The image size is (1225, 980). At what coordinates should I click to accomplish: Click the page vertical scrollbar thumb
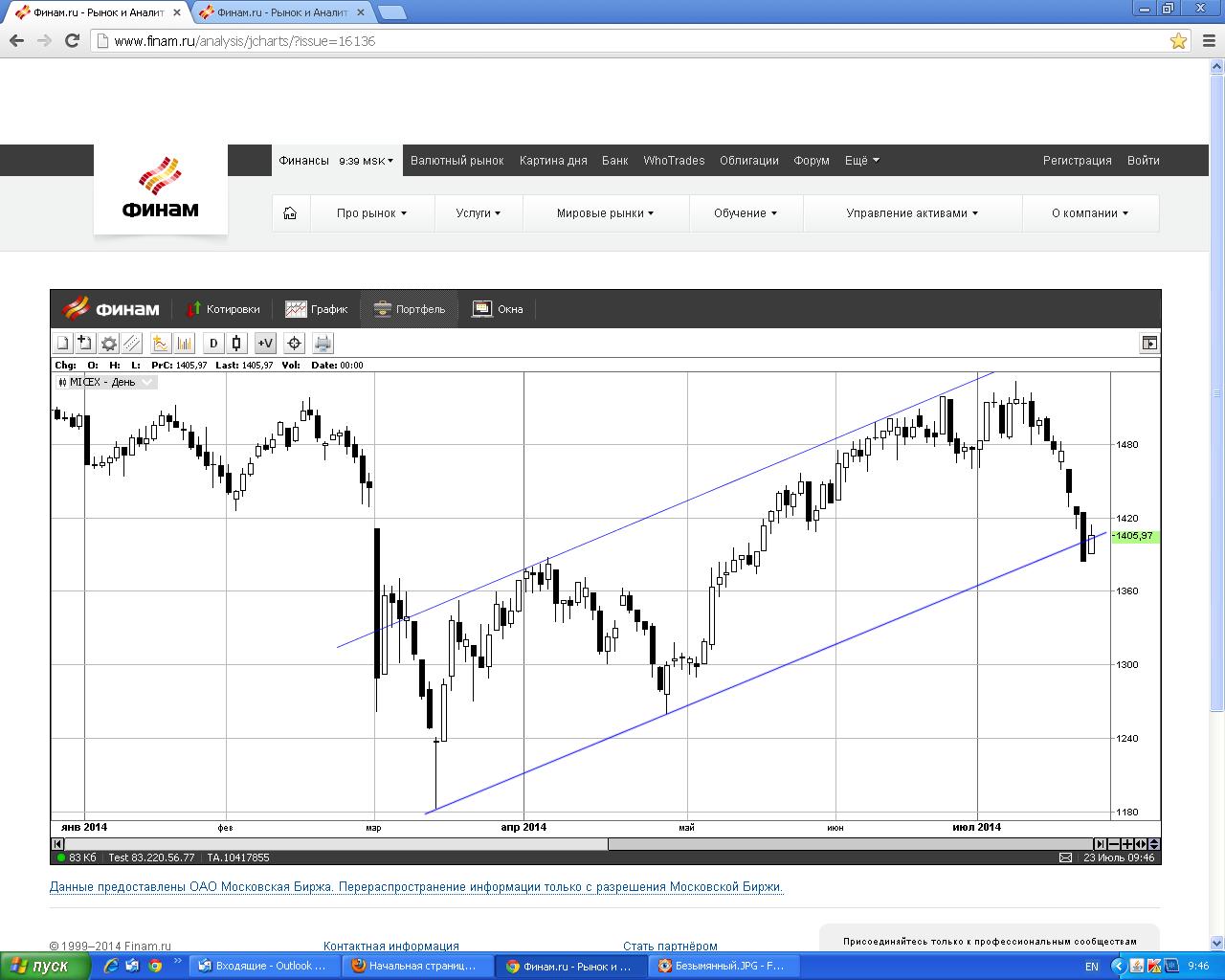[x=1216, y=392]
